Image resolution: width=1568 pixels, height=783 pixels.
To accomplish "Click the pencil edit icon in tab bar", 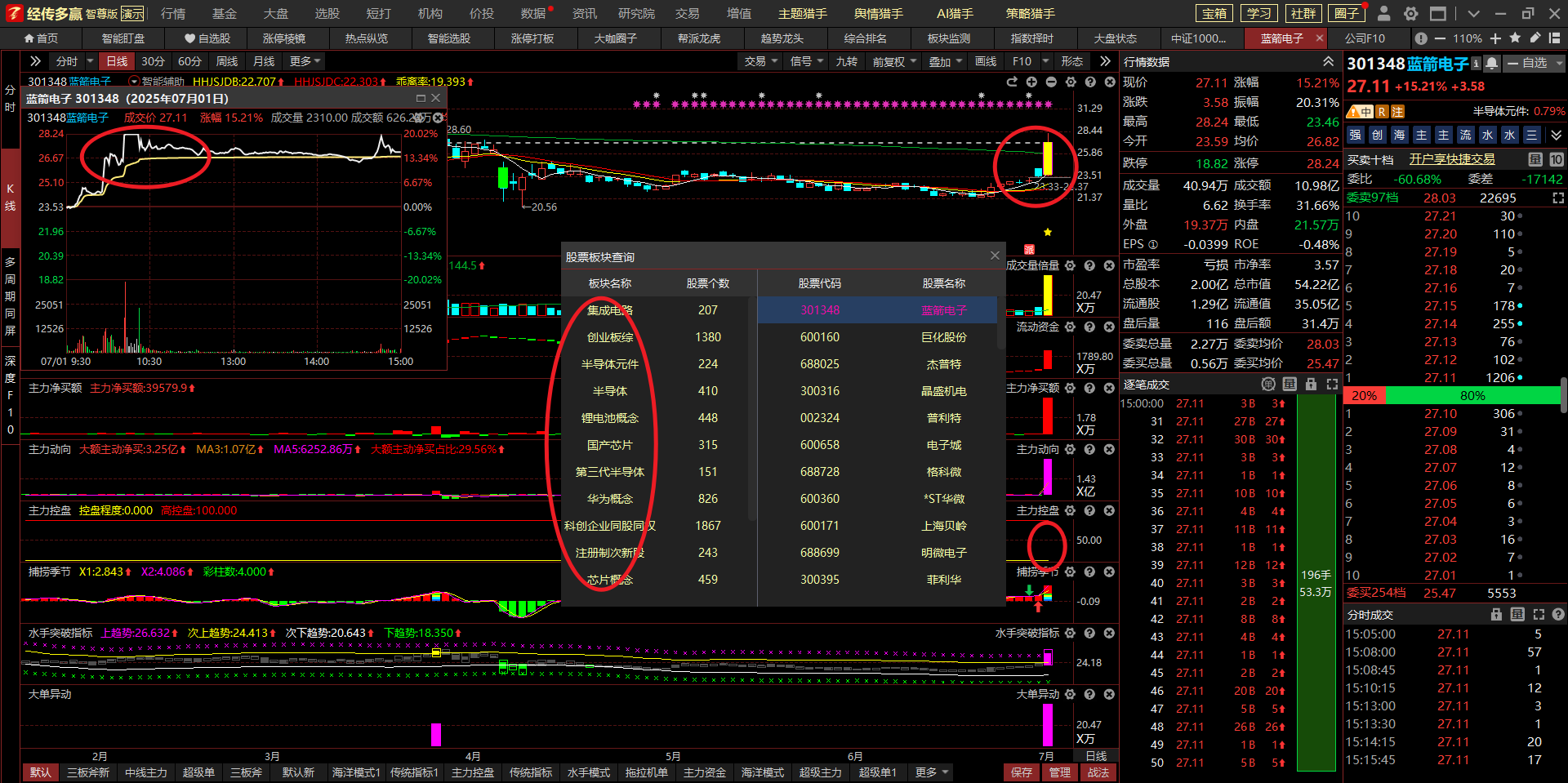I will pos(1535,38).
